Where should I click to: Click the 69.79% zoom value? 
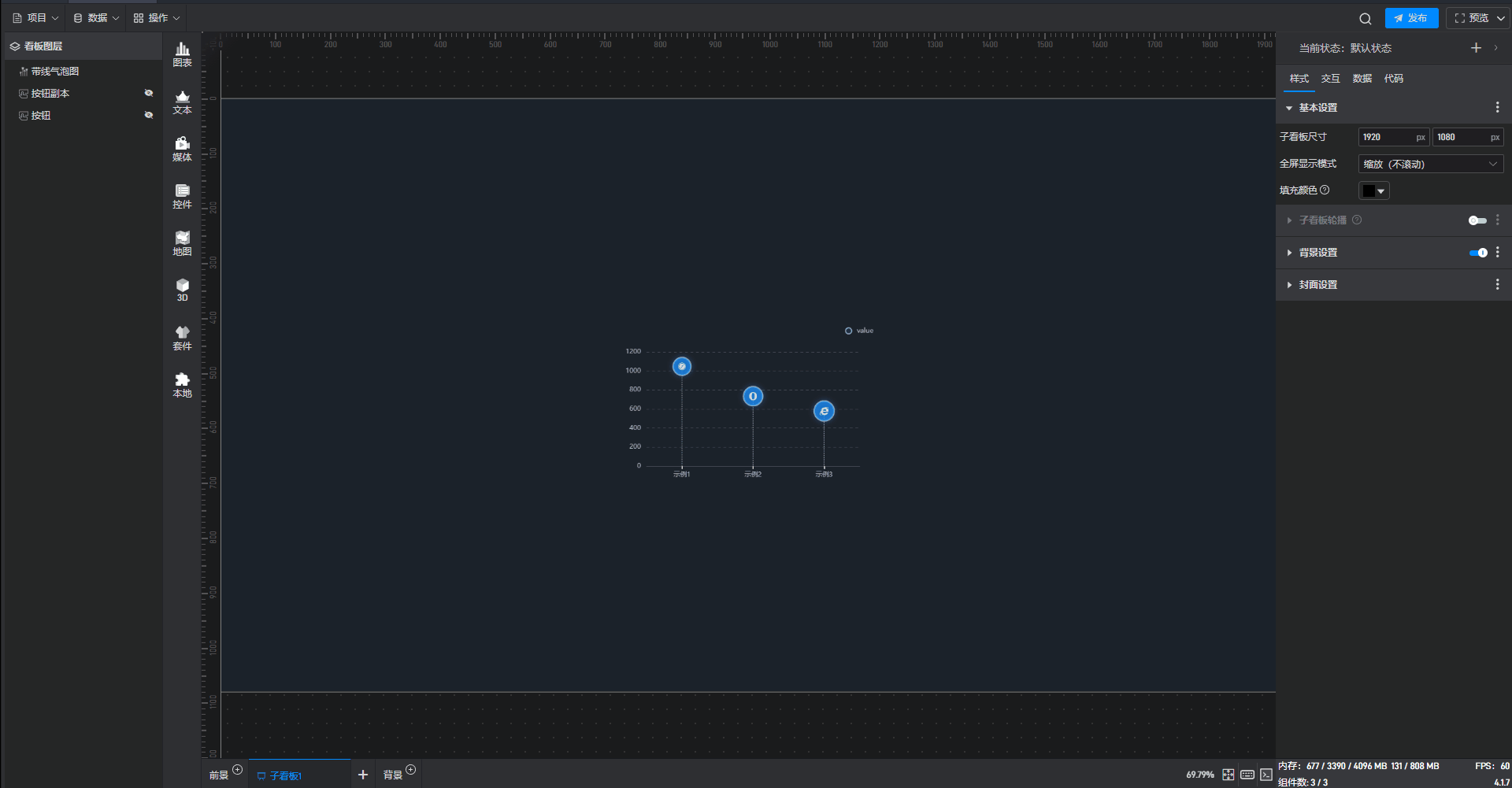[1200, 775]
